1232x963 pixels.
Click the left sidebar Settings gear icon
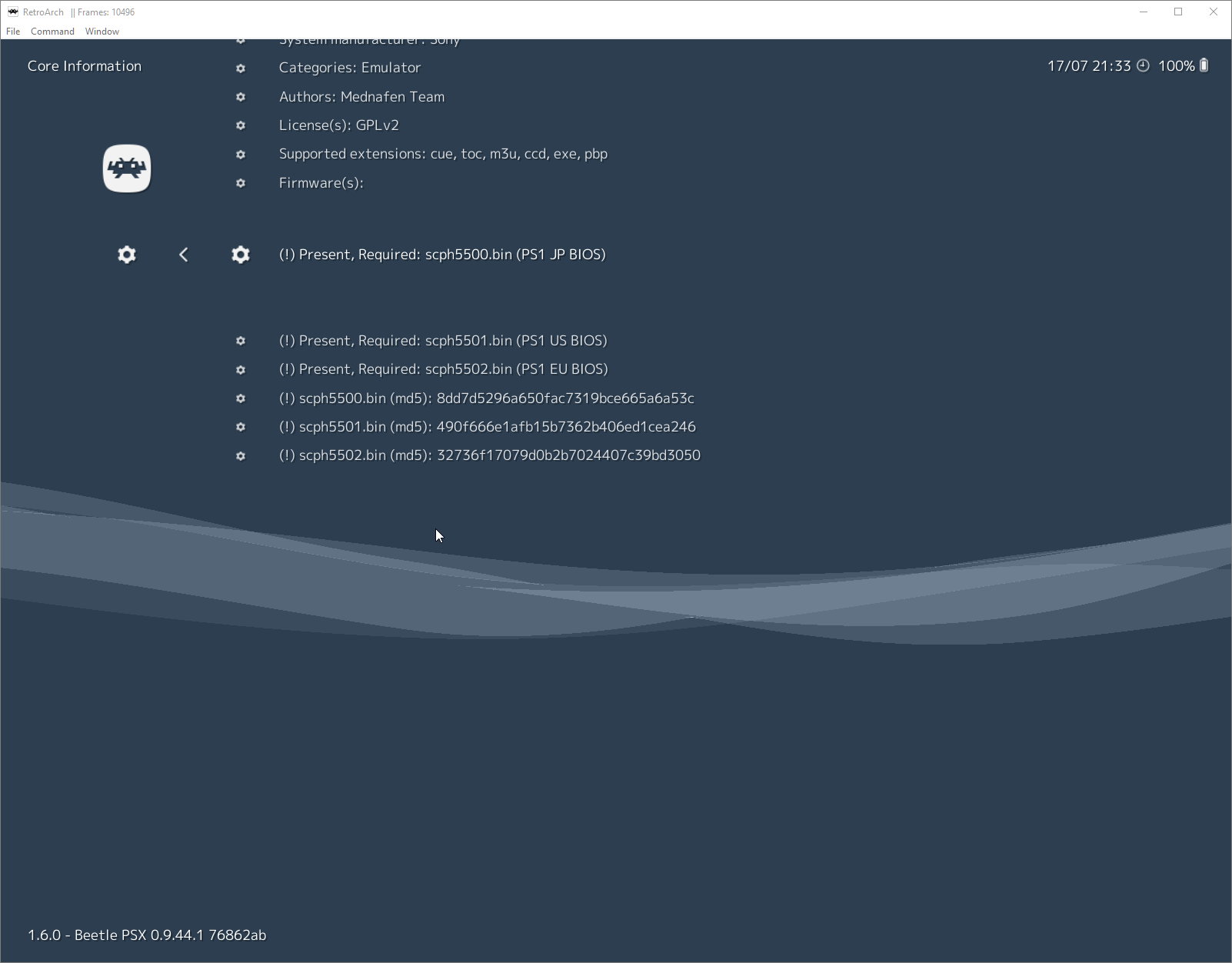click(127, 255)
